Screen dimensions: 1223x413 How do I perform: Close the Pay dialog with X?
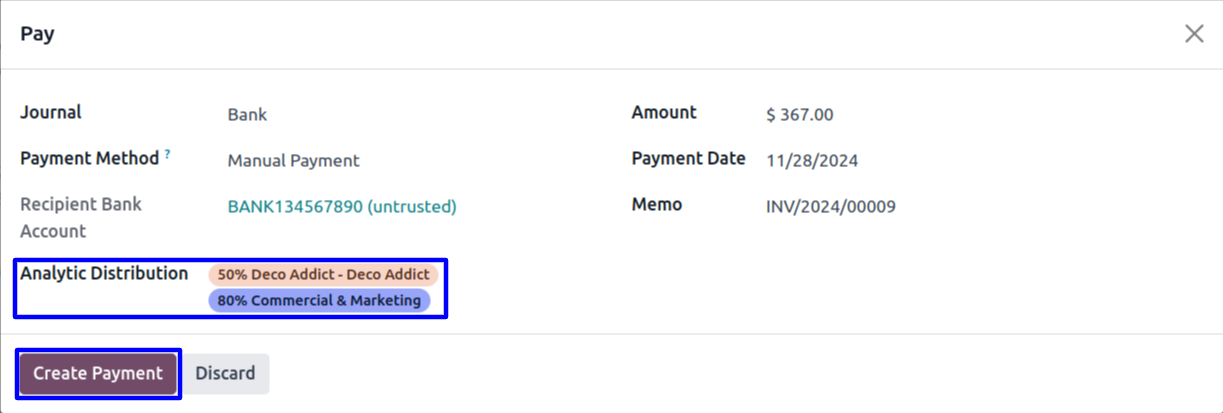coord(1194,34)
